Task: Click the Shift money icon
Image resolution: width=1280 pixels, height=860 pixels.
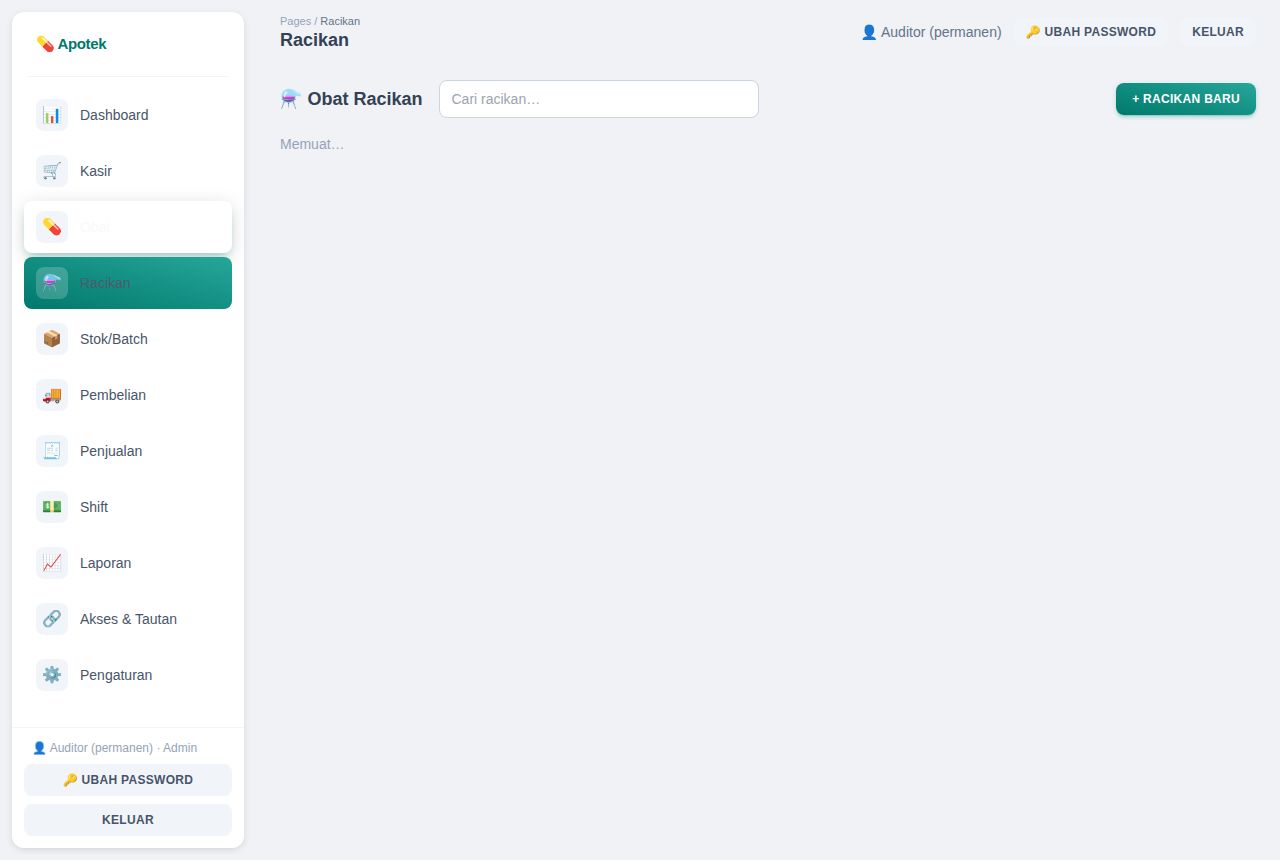Action: point(52,507)
